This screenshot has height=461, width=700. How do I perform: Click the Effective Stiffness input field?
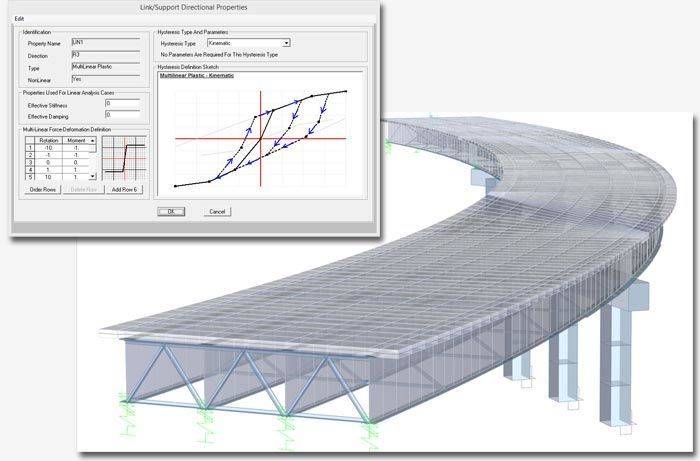(x=123, y=104)
